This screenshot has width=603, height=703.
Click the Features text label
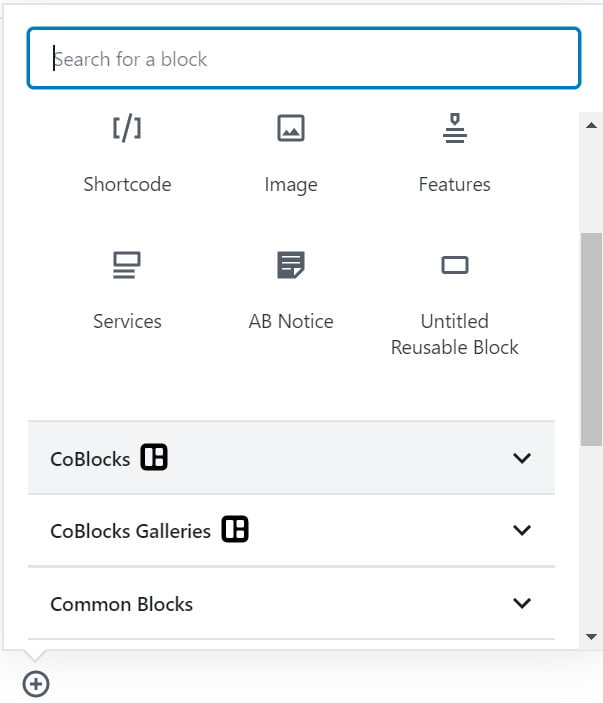coord(455,184)
